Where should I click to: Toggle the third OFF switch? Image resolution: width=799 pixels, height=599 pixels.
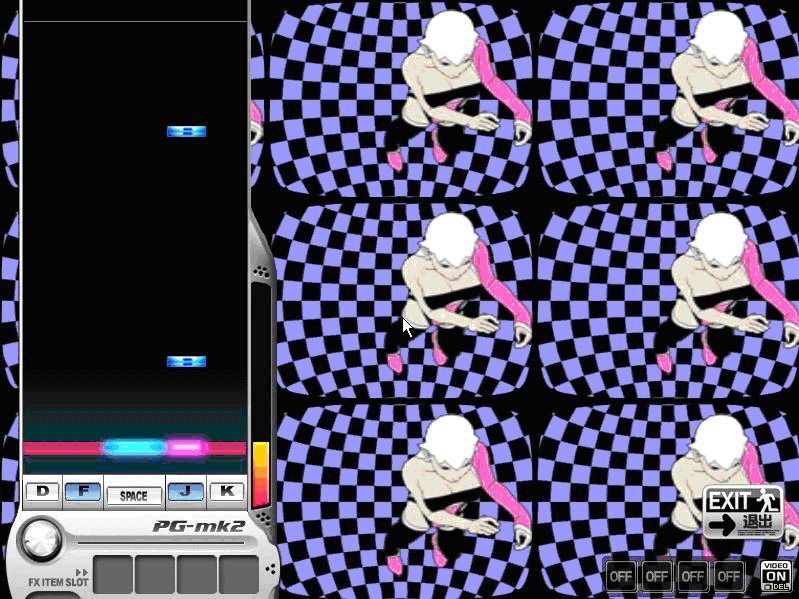(x=693, y=575)
